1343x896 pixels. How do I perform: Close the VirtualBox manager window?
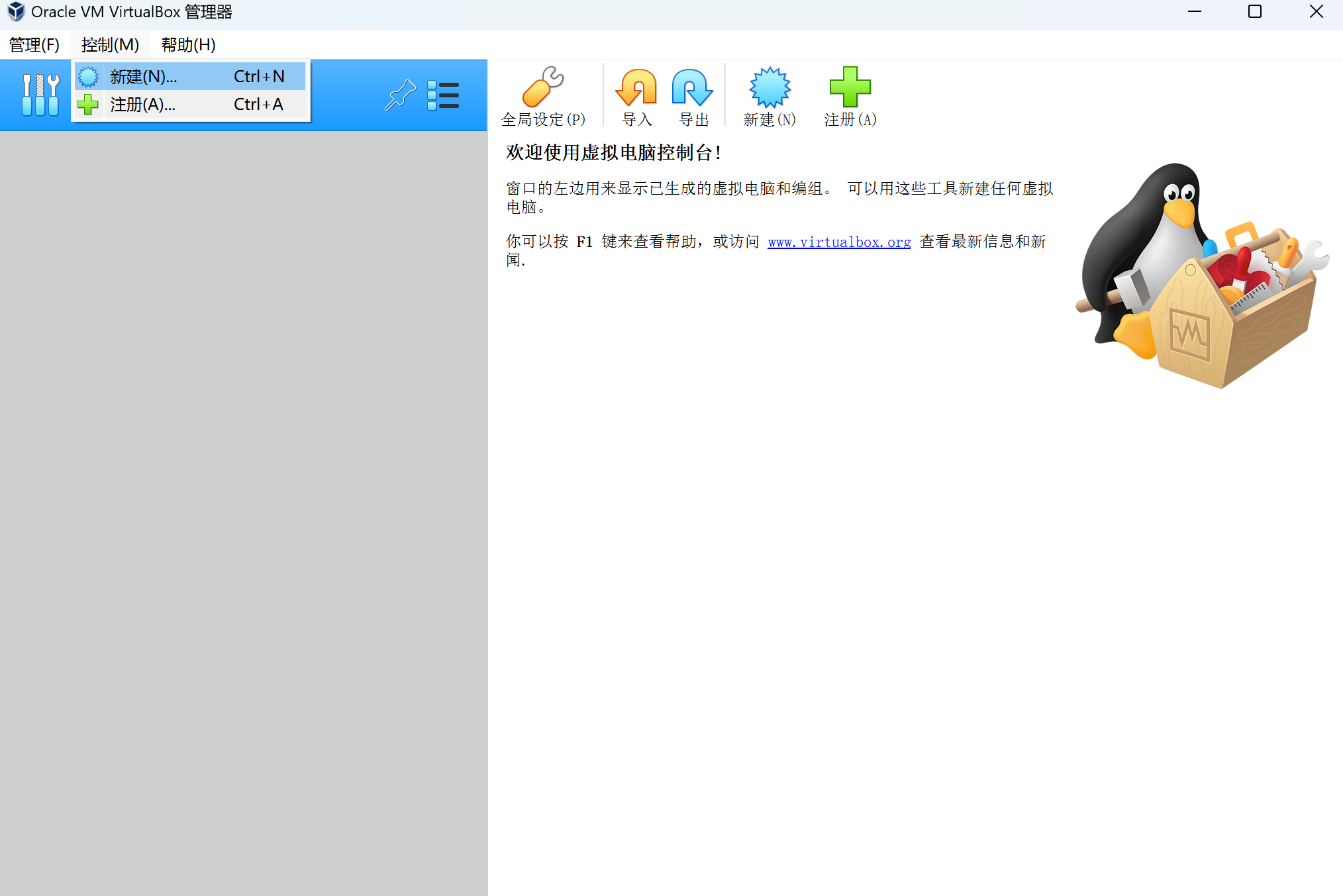[1316, 12]
